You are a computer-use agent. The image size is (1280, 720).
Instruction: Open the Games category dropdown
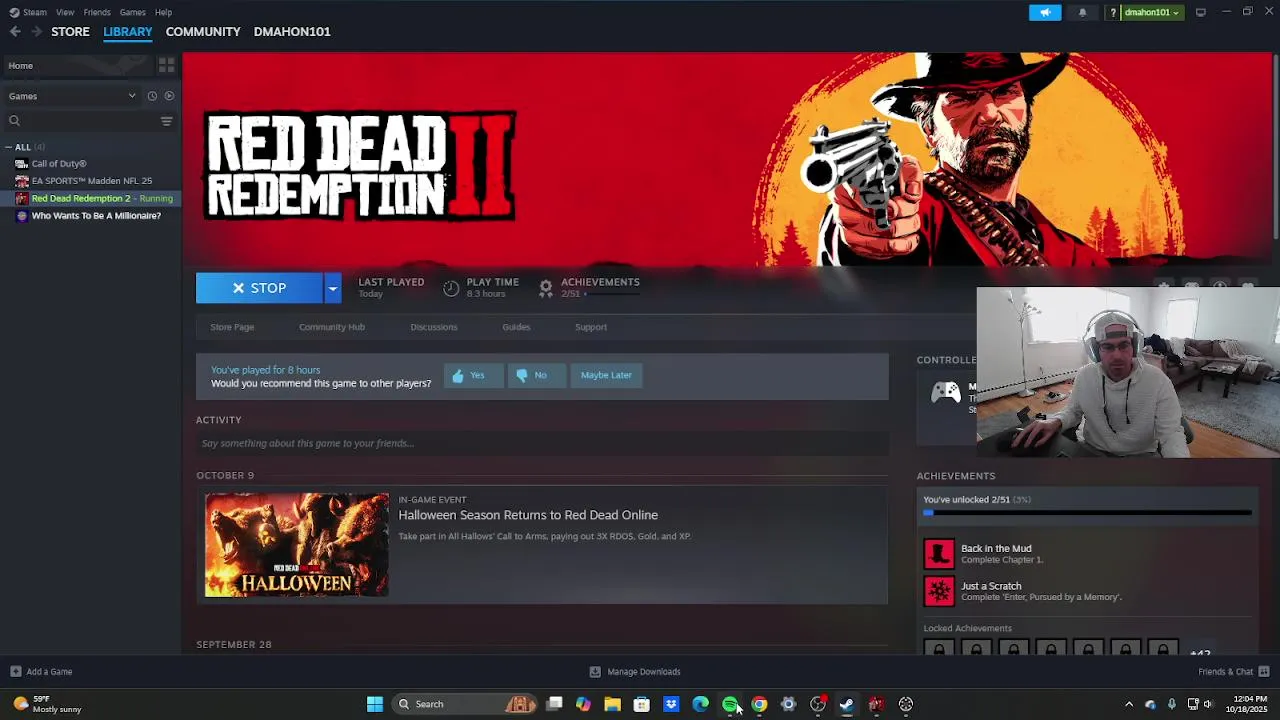pyautogui.click(x=72, y=96)
